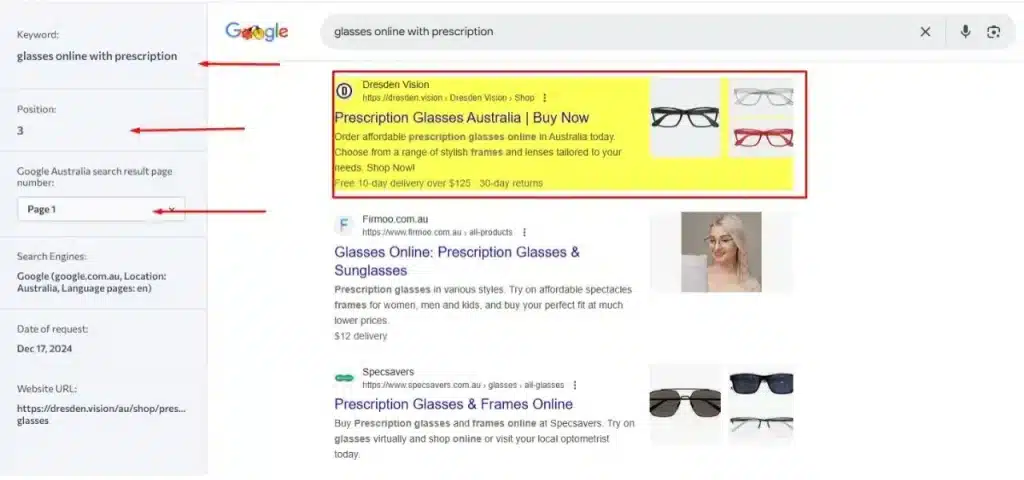Click the Google logo
Screen dimensions: 1024x480
click(257, 31)
